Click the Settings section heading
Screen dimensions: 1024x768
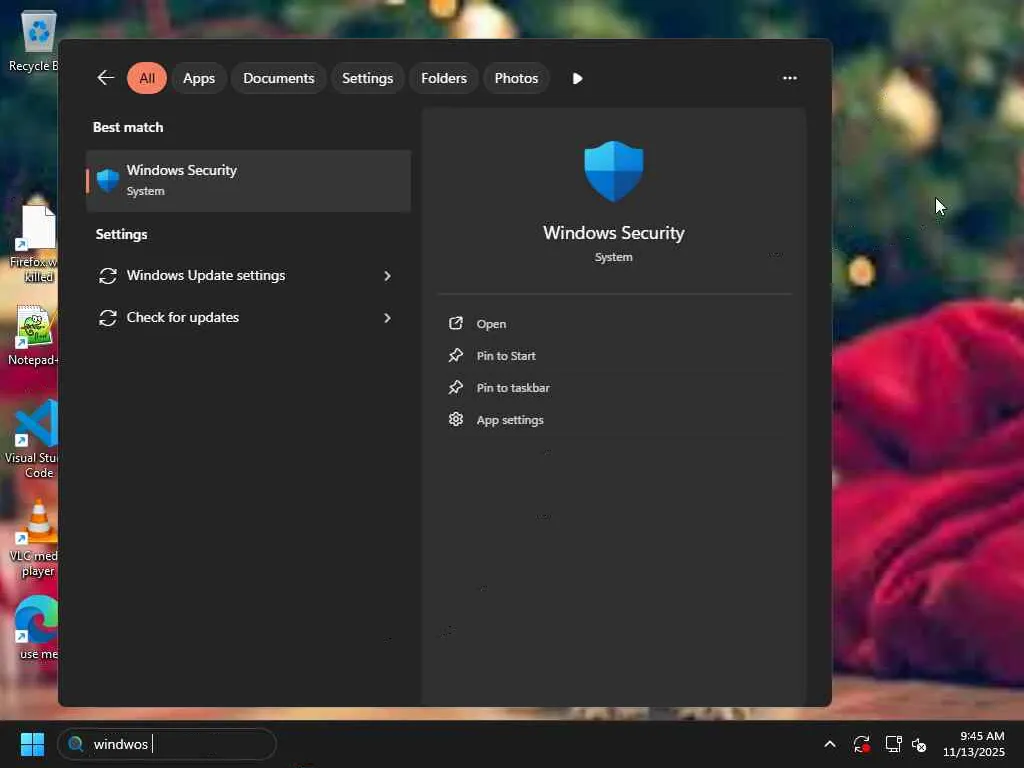point(121,234)
